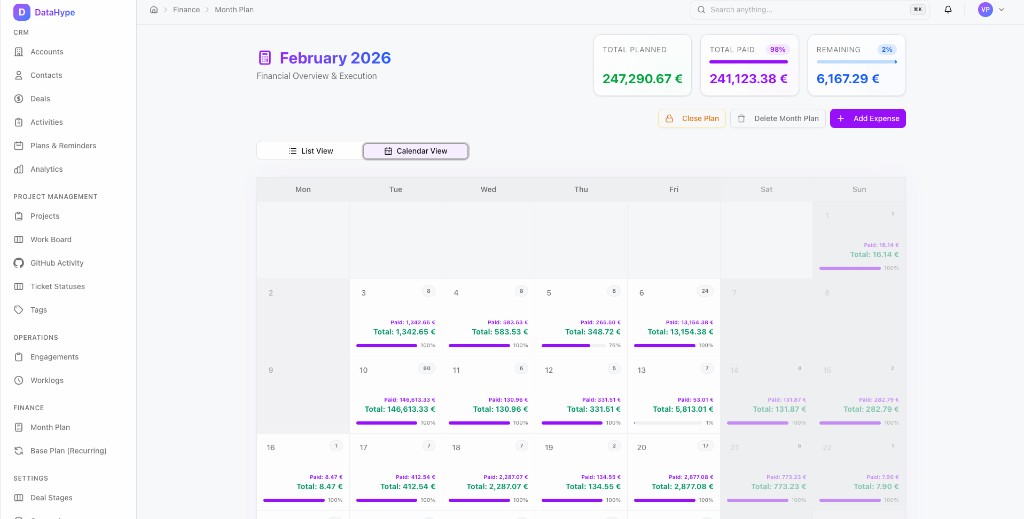Click Total: 773.23 € on Saturday 21
The height and width of the screenshot is (519, 1024).
[778, 486]
